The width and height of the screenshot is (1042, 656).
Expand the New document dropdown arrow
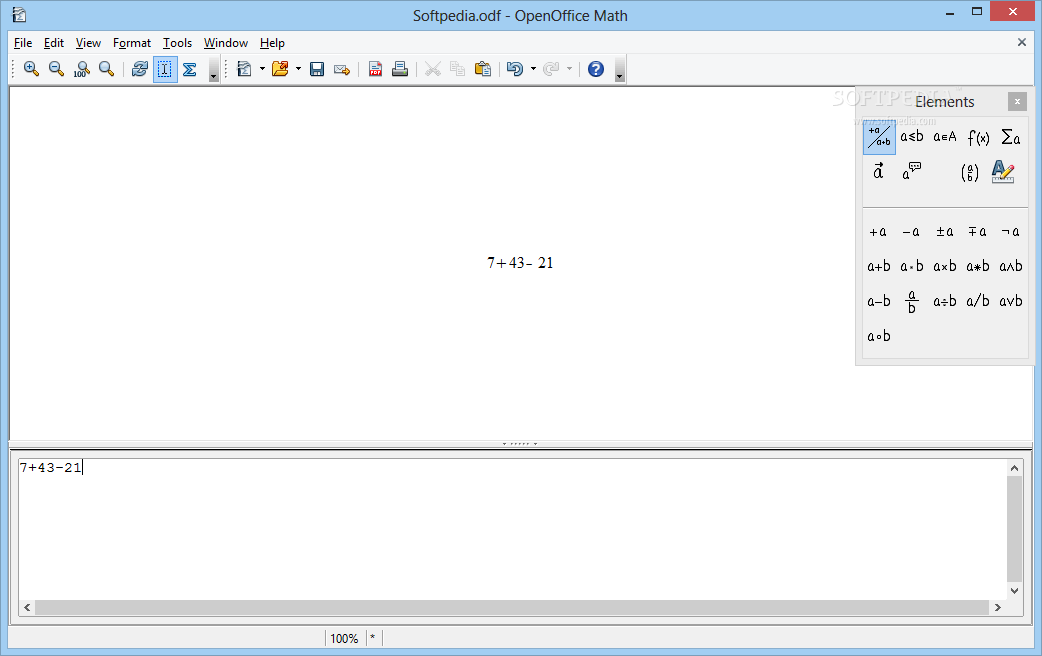point(262,68)
